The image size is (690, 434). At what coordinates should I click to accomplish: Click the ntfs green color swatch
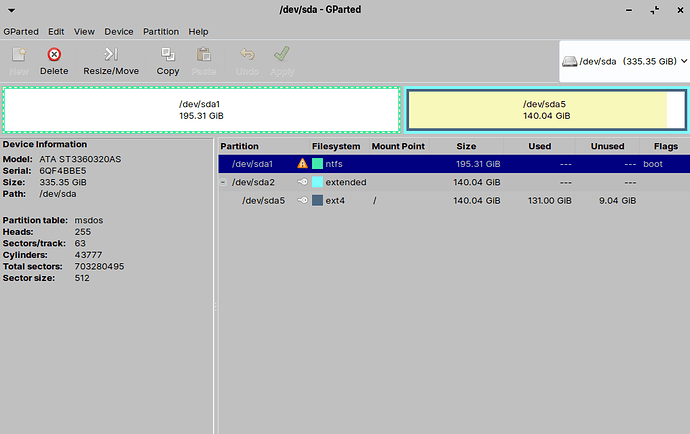click(x=317, y=164)
